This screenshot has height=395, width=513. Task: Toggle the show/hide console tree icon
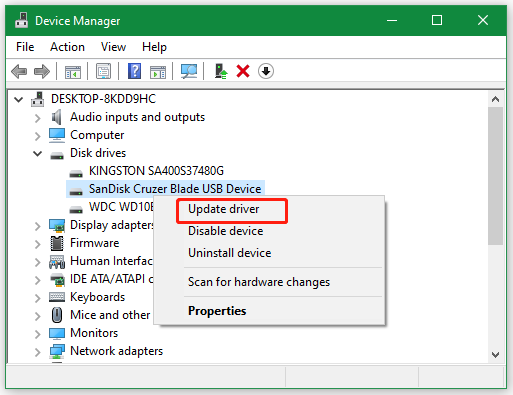[73, 71]
